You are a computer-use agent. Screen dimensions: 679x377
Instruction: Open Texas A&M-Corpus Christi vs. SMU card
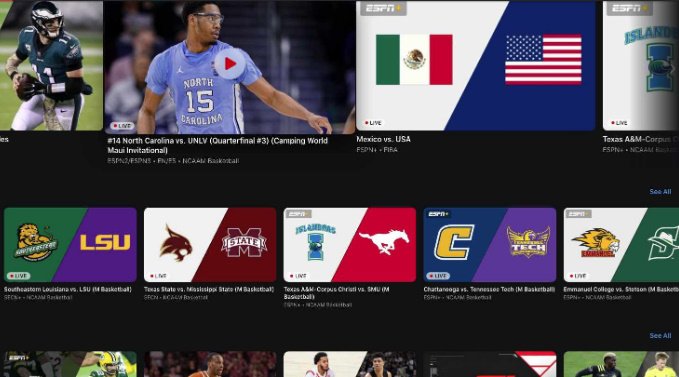pos(350,245)
